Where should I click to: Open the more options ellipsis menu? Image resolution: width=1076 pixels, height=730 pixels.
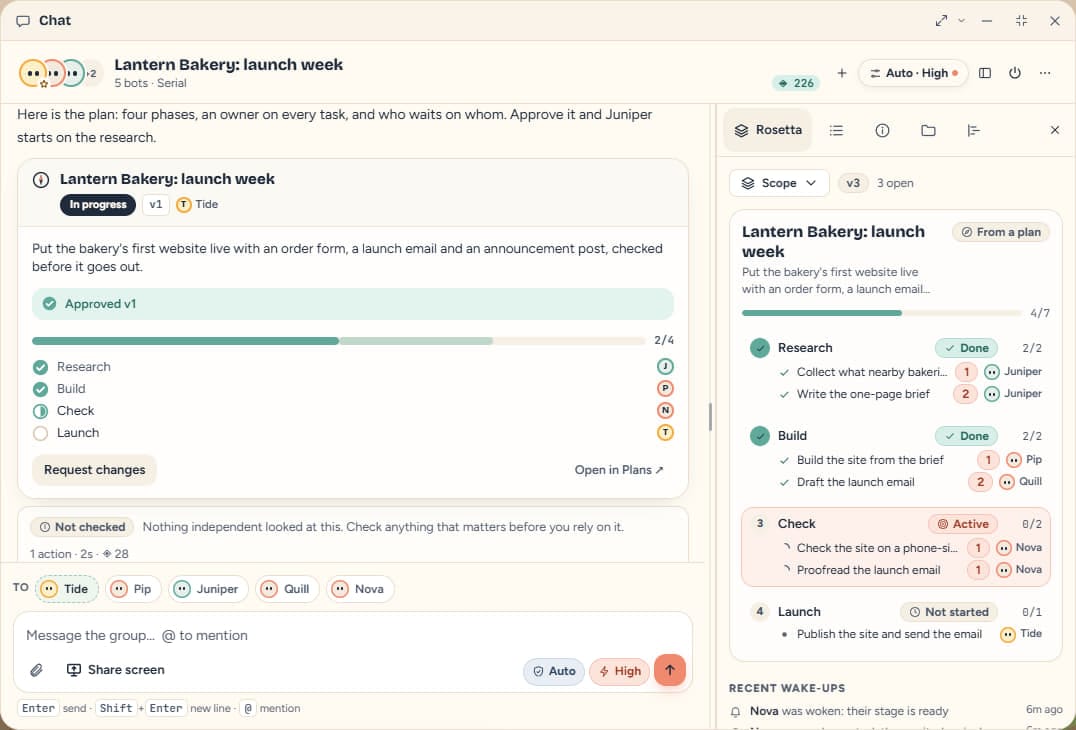[x=1045, y=73]
